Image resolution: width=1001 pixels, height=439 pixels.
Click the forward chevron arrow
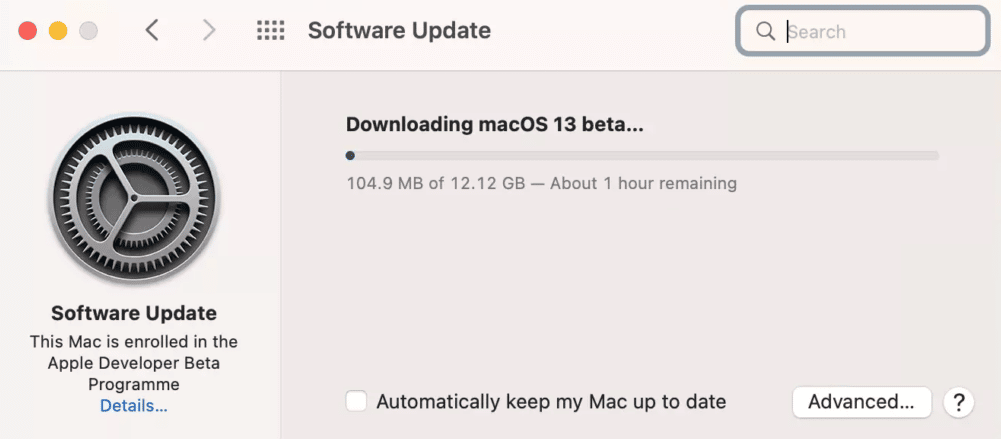(x=209, y=31)
